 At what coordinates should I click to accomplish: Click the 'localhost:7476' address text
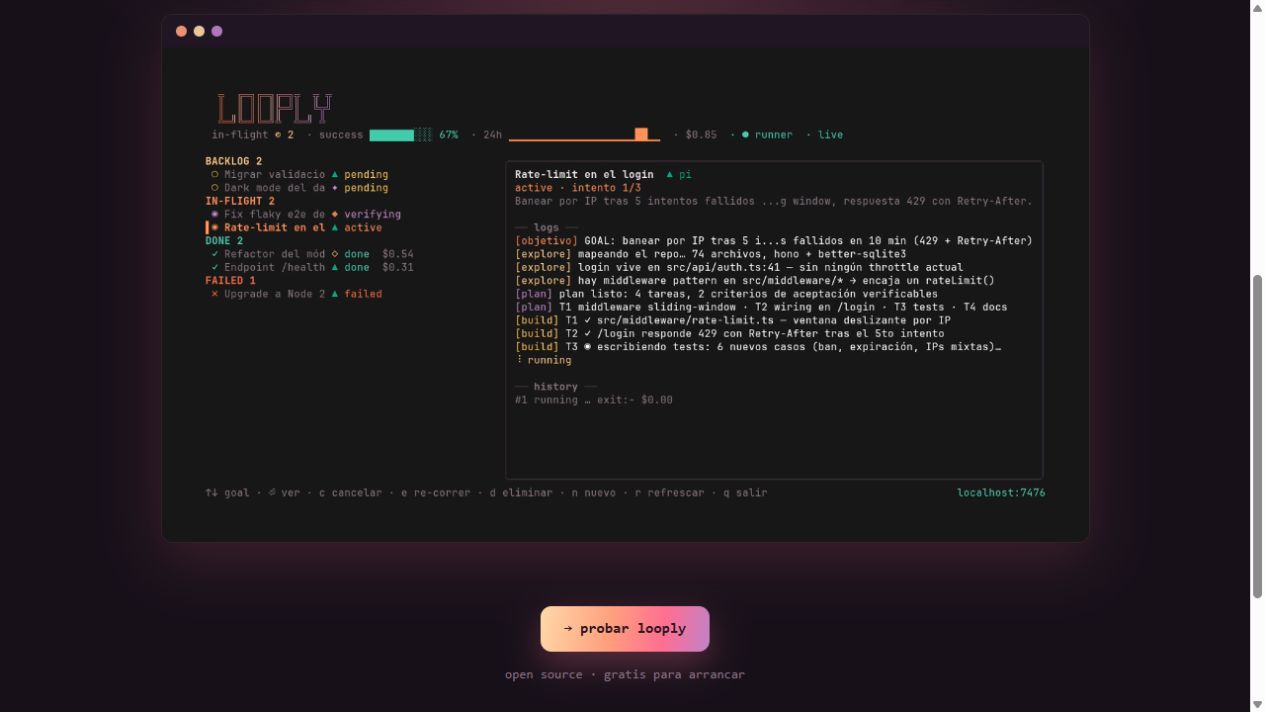[x=1001, y=493]
